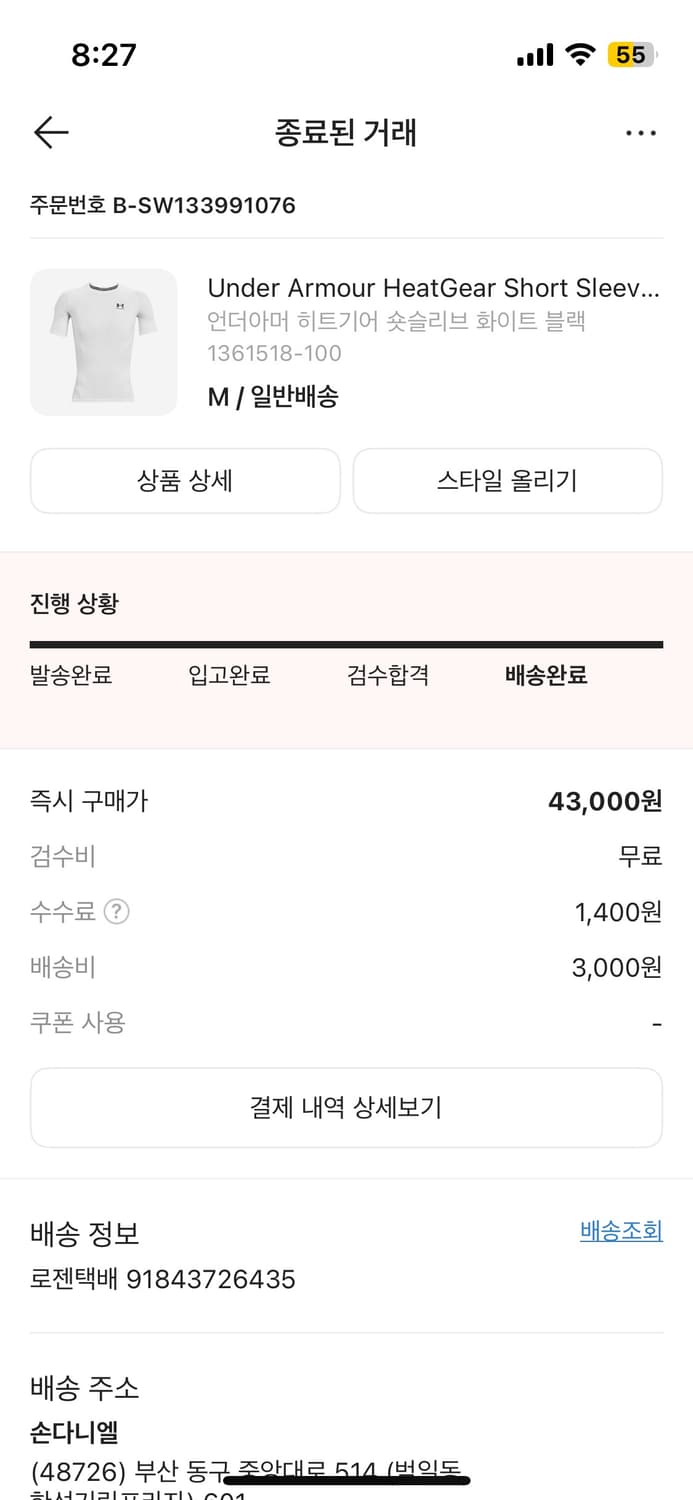Image resolution: width=693 pixels, height=1500 pixels.
Task: Select the 발송완료 progress stage
Action: tap(70, 675)
